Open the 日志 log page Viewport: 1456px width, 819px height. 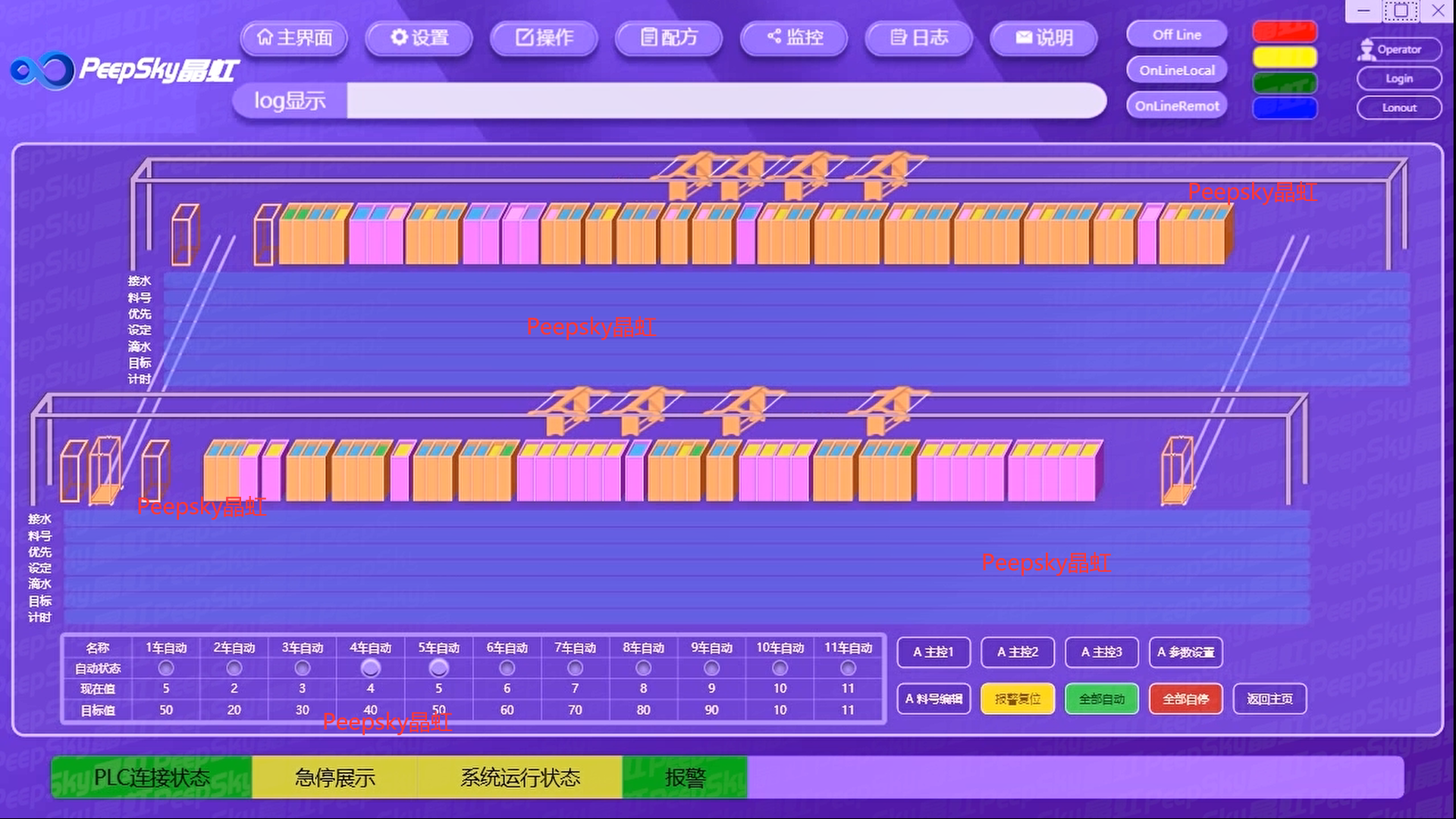pos(919,38)
